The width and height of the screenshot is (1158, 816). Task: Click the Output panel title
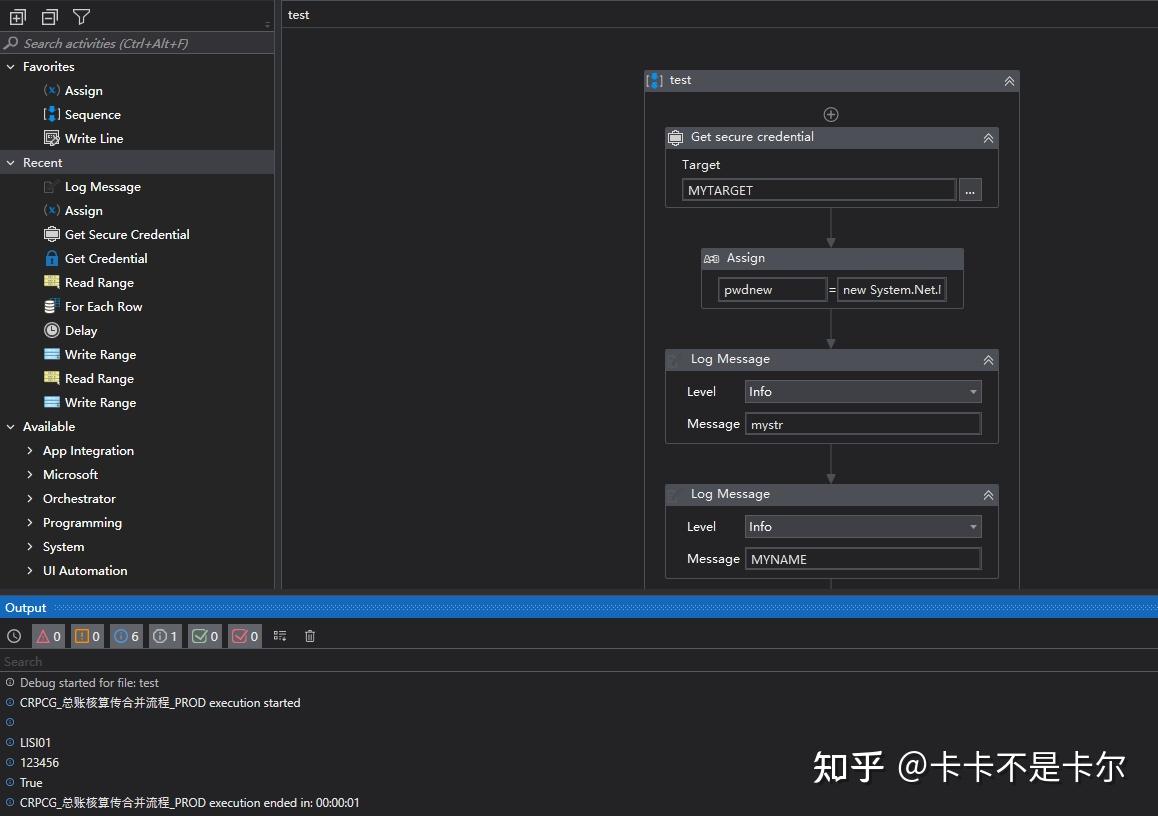(25, 608)
